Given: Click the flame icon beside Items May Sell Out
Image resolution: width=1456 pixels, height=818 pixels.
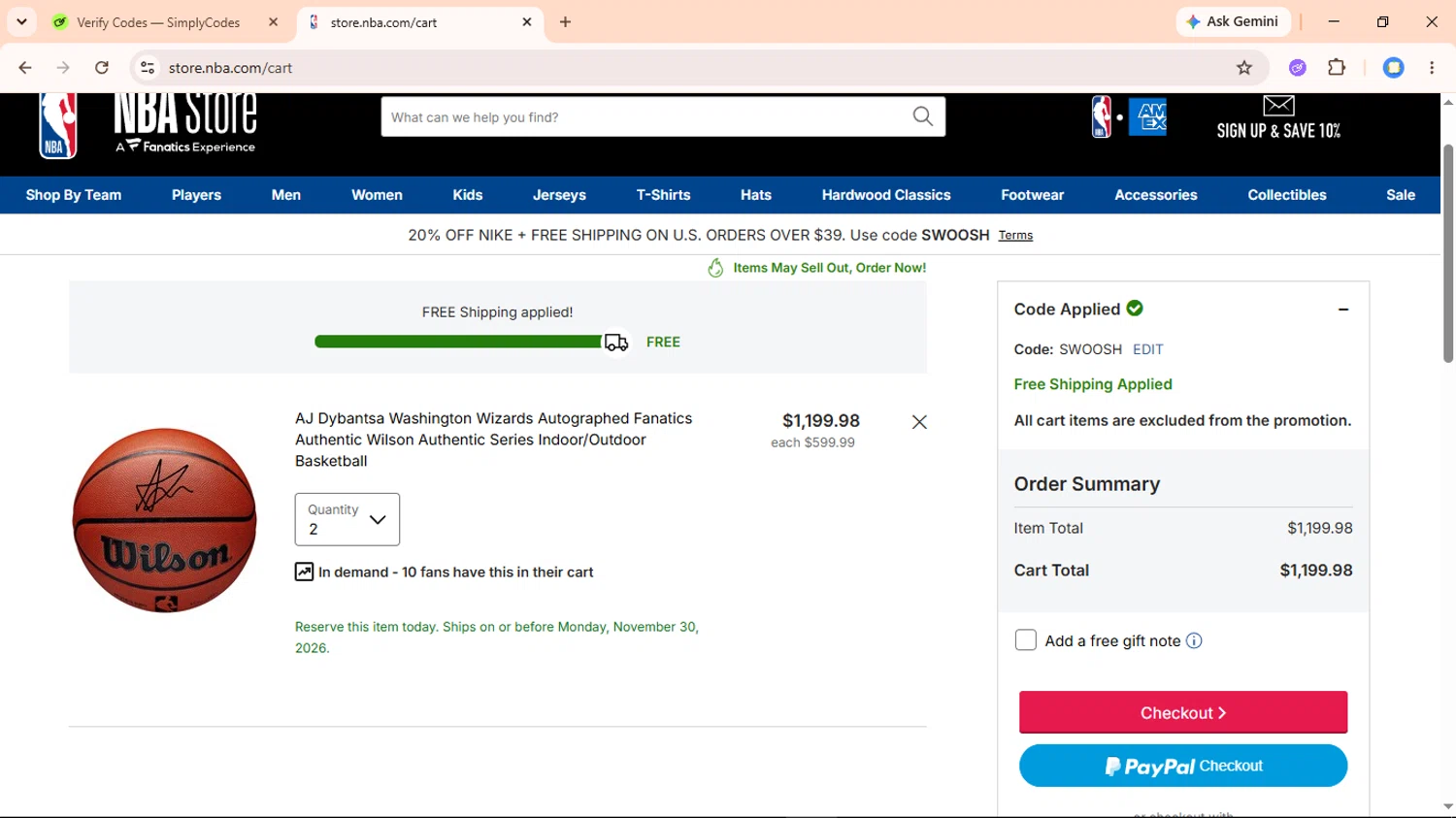Looking at the screenshot, I should coord(715,268).
